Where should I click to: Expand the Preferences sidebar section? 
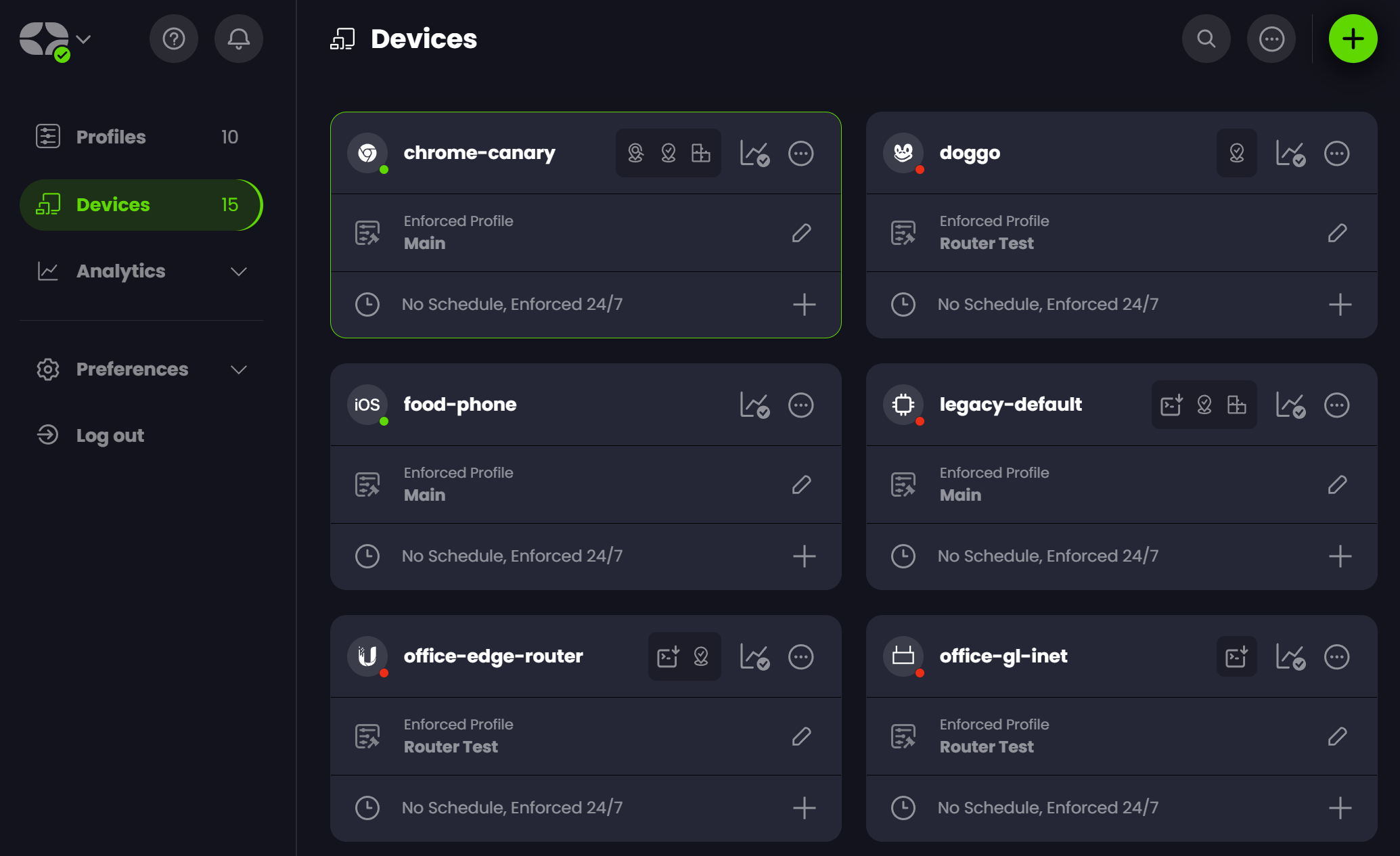(x=238, y=369)
